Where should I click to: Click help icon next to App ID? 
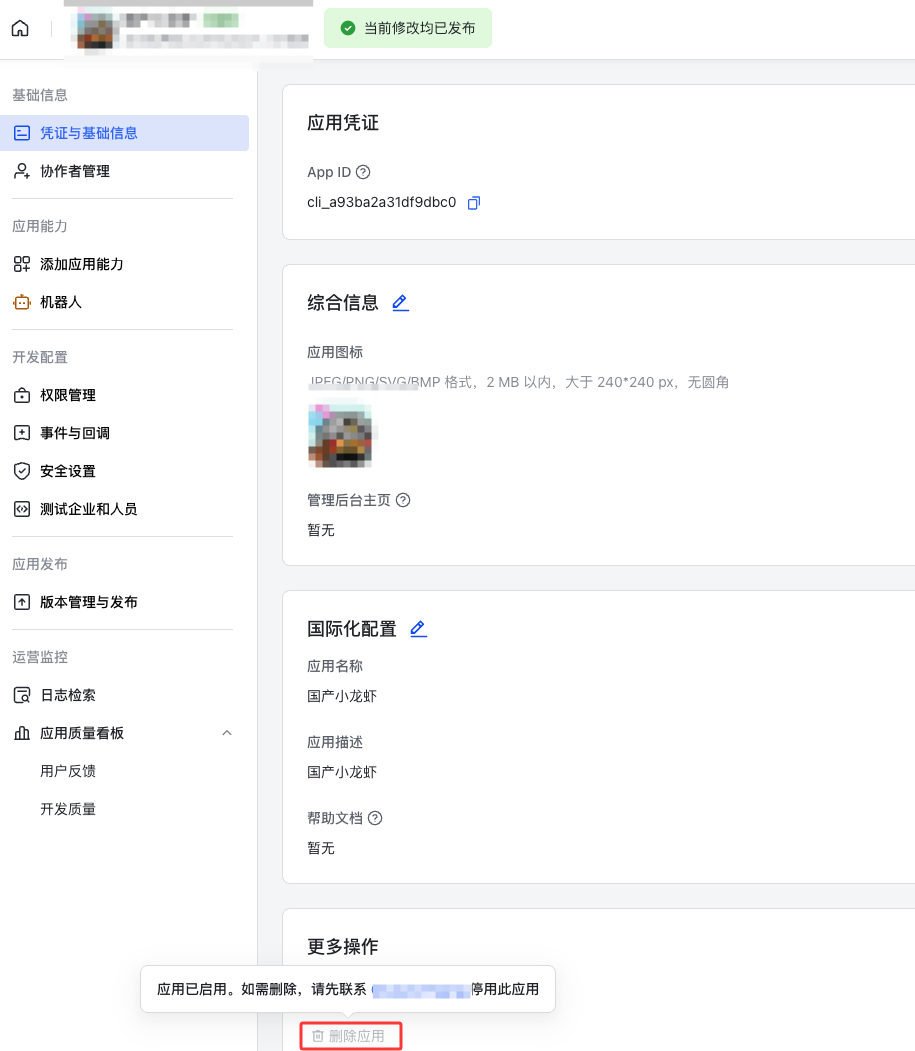pyautogui.click(x=363, y=172)
